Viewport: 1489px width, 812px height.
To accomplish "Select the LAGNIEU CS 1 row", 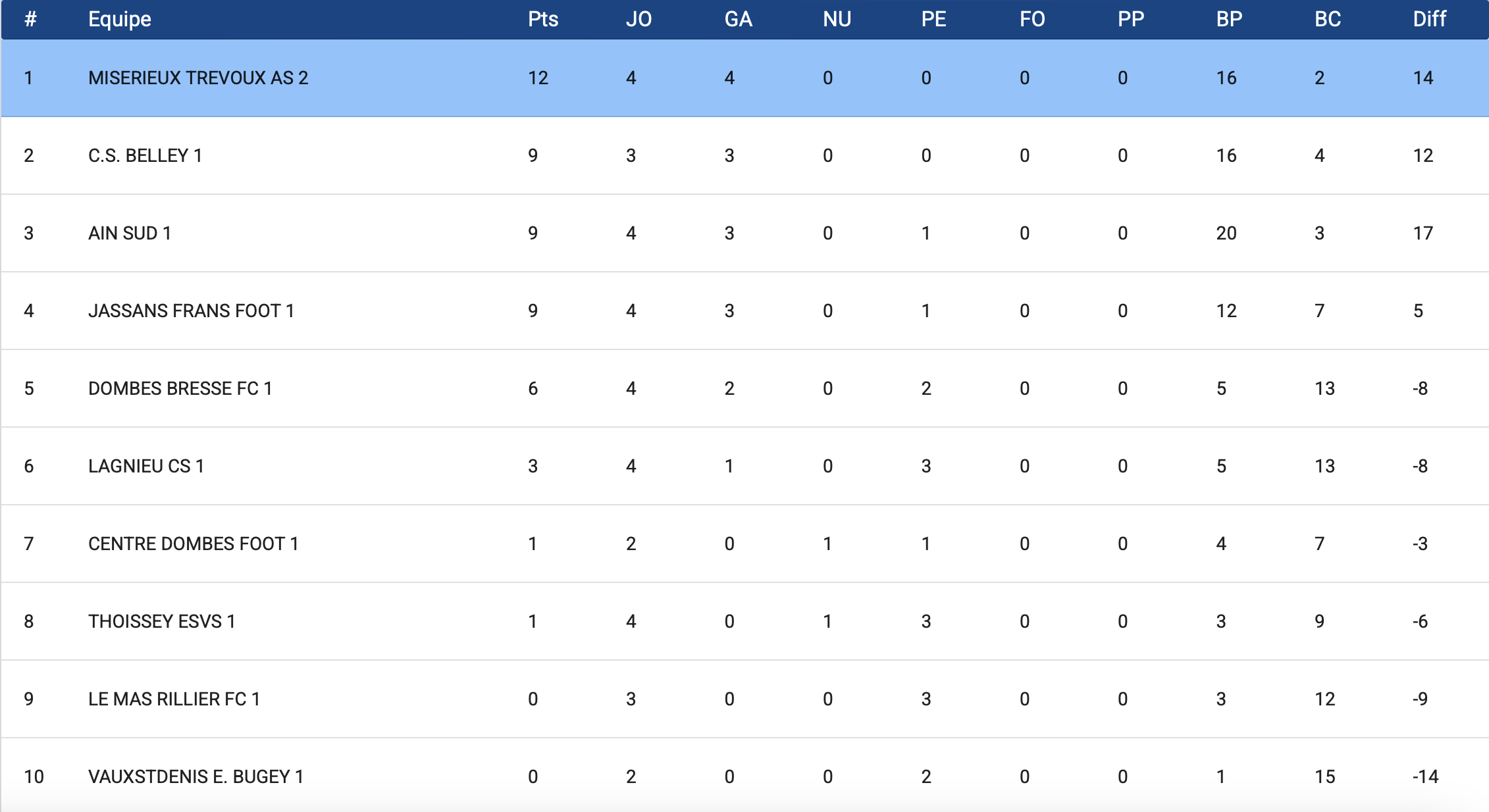I will (x=145, y=467).
